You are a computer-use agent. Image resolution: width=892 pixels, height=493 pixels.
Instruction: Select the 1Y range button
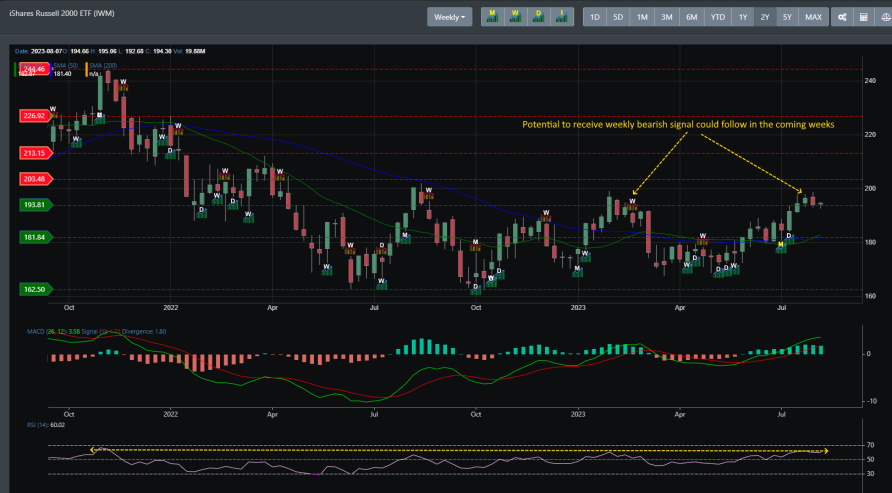(x=743, y=17)
